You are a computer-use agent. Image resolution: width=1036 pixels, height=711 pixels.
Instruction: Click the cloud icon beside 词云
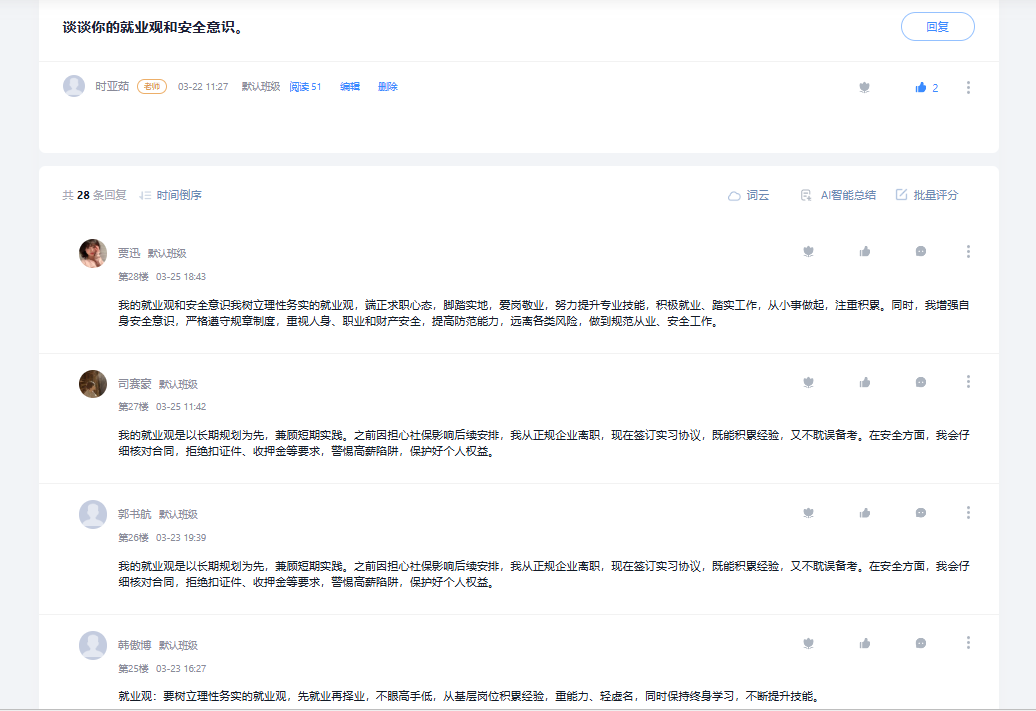(734, 196)
